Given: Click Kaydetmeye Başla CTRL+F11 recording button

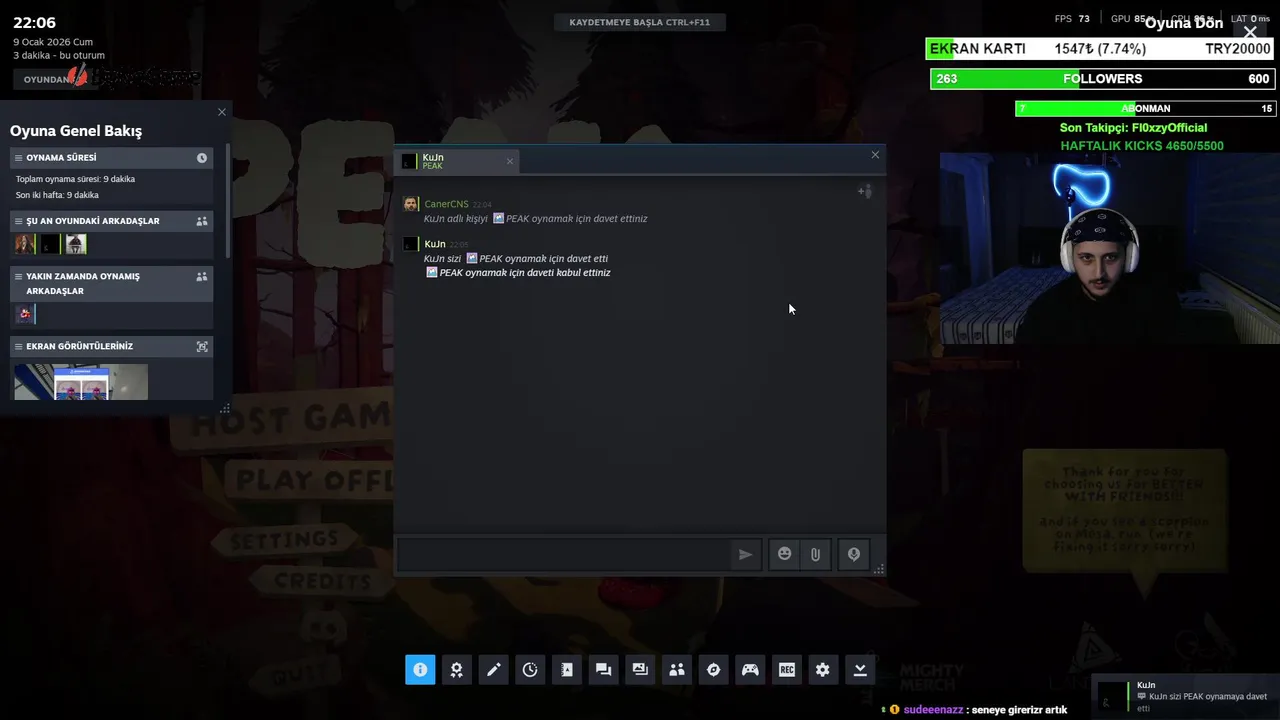Looking at the screenshot, I should [x=640, y=22].
